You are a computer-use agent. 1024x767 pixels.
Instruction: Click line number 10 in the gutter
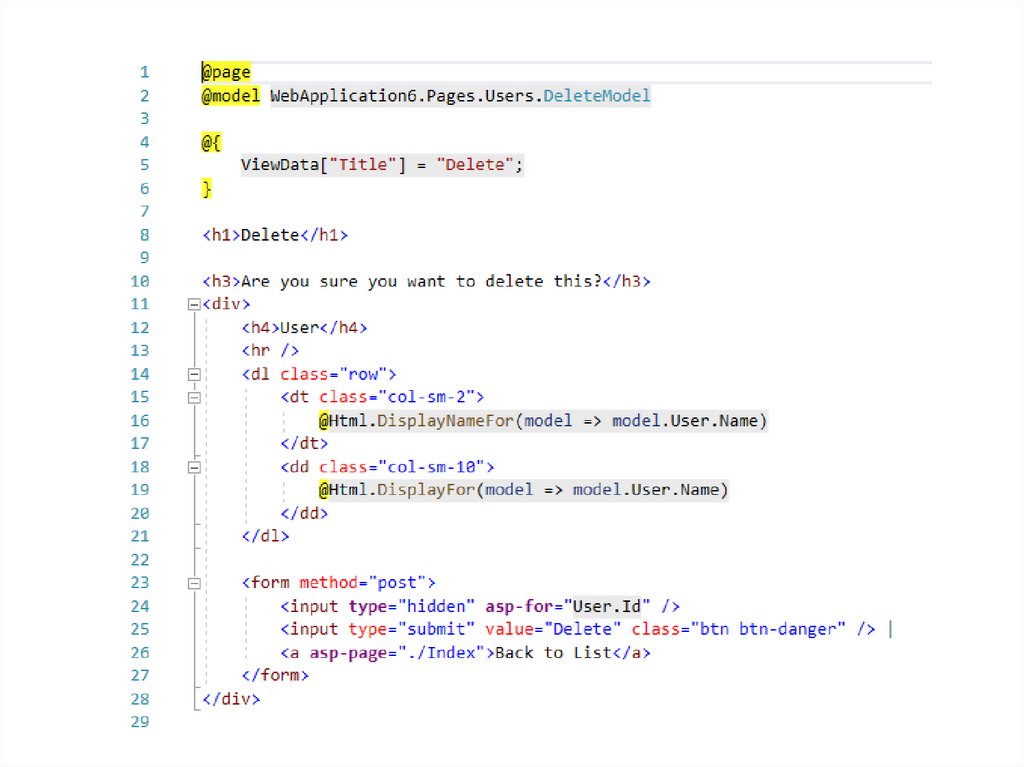pyautogui.click(x=140, y=282)
